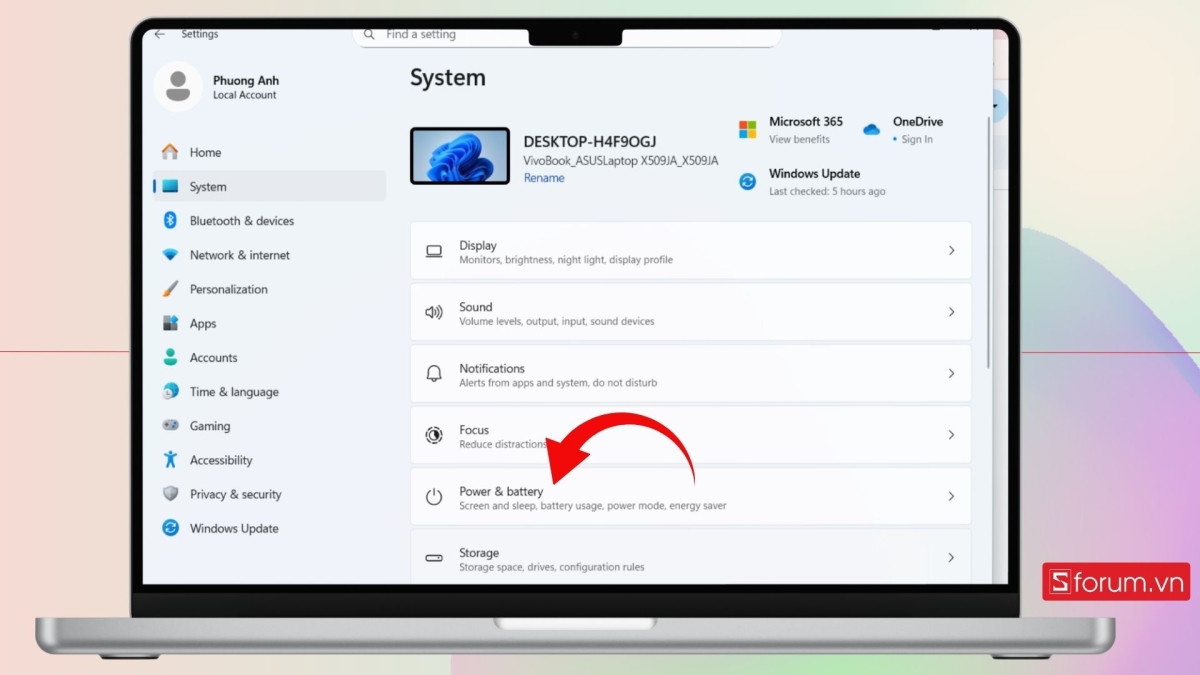Viewport: 1200px width, 675px height.
Task: Expand the Focus row chevron
Action: [x=951, y=435]
